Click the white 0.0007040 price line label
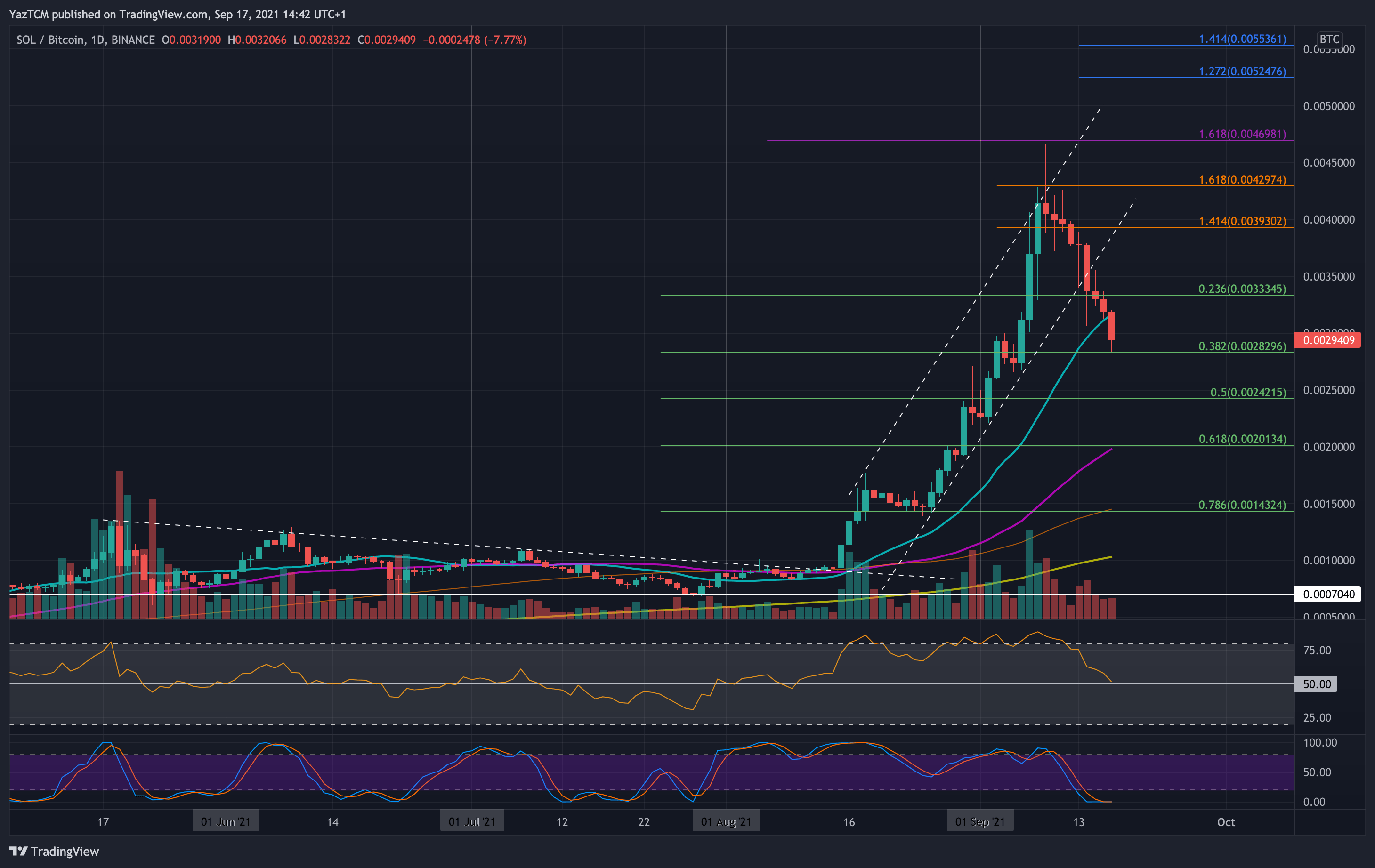The image size is (1375, 868). pyautogui.click(x=1326, y=594)
